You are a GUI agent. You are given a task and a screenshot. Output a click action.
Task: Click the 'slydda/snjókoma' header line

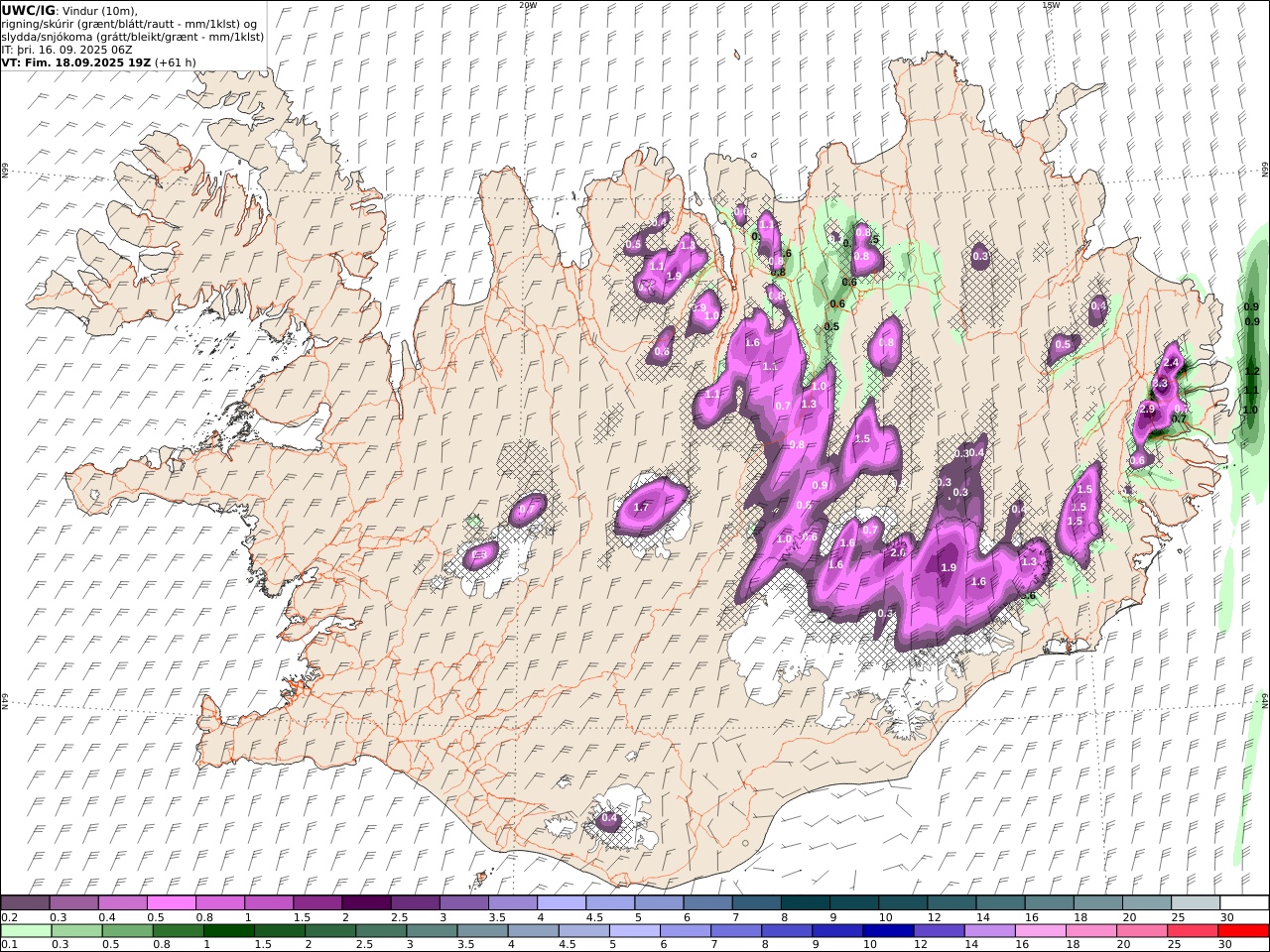(x=133, y=37)
